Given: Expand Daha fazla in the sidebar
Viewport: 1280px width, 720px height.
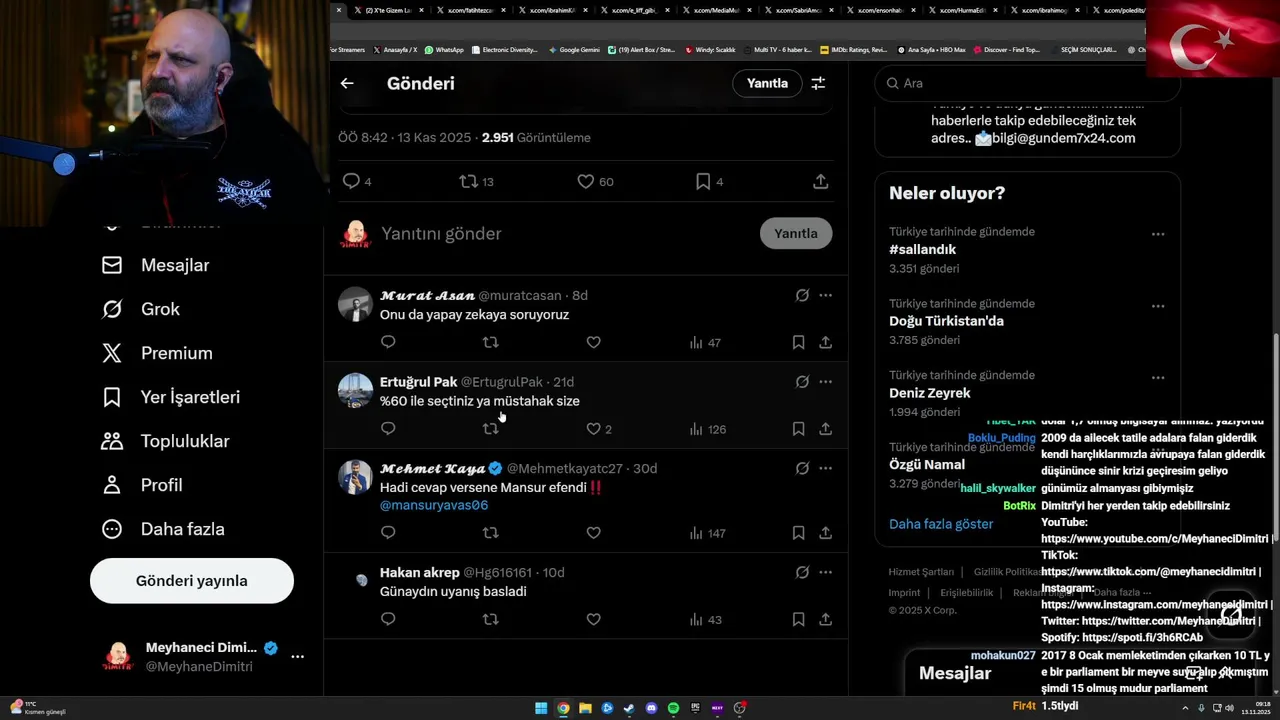Looking at the screenshot, I should [x=162, y=529].
